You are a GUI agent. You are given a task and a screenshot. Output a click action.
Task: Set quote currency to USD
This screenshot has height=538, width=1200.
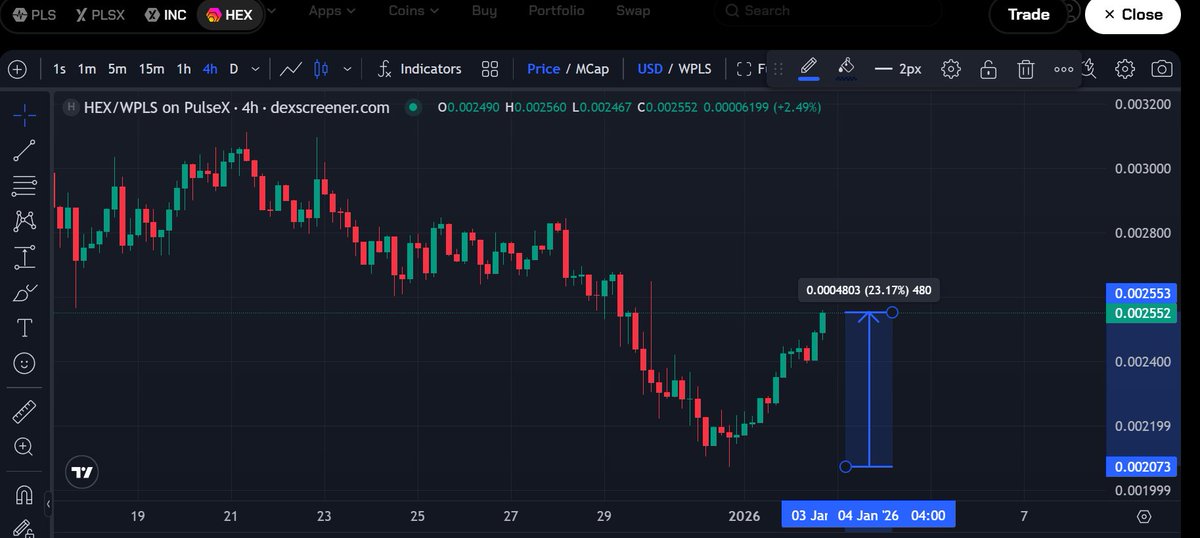pos(650,69)
